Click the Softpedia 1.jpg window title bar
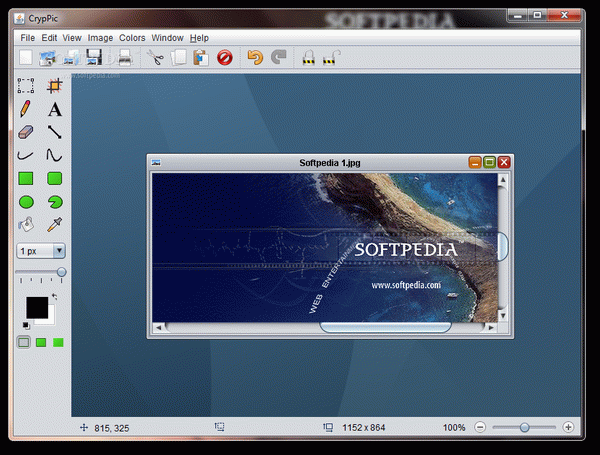This screenshot has width=600, height=455. (330, 163)
